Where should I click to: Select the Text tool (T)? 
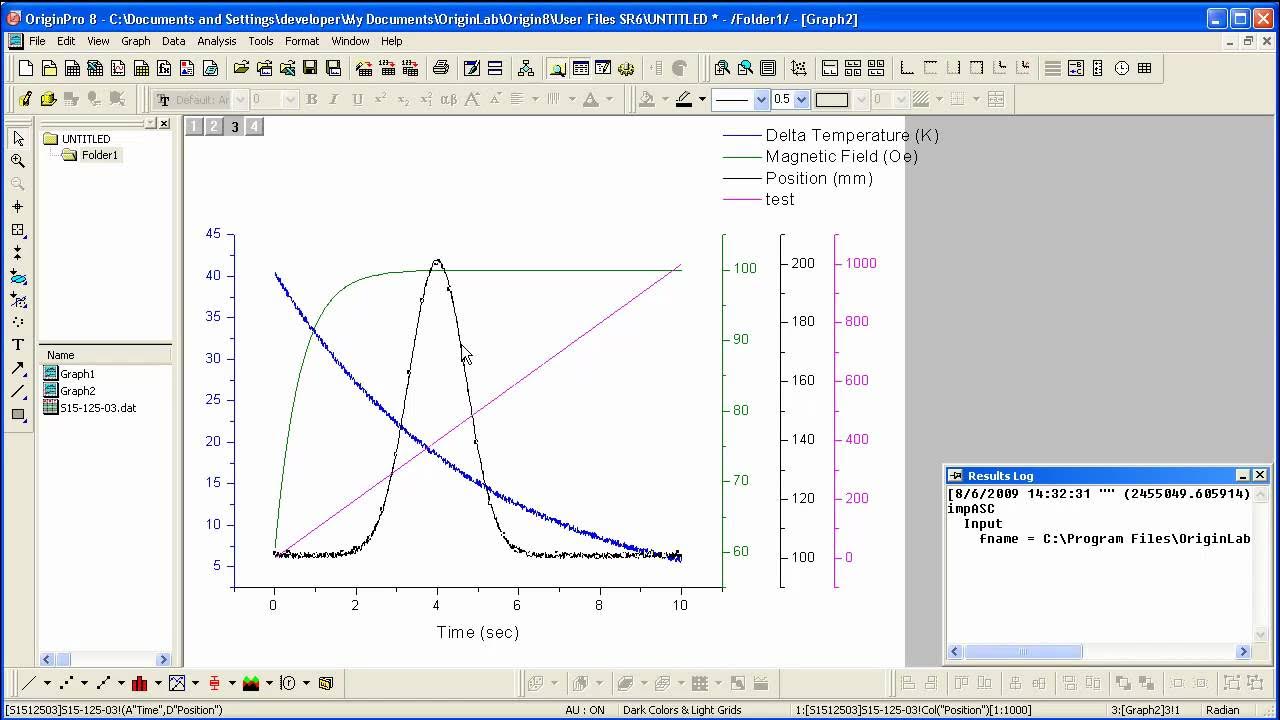pos(18,344)
